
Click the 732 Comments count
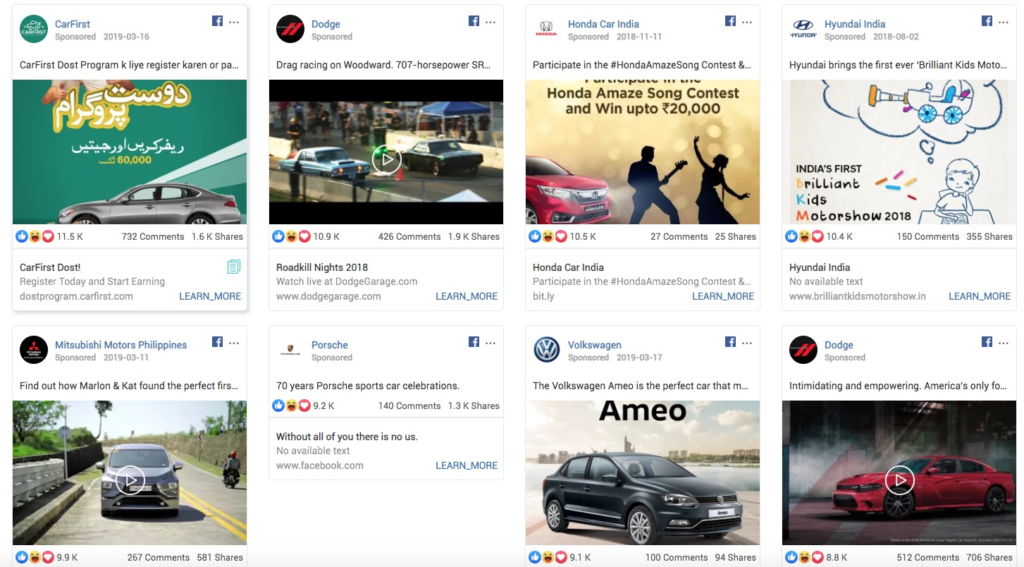pyautogui.click(x=153, y=236)
